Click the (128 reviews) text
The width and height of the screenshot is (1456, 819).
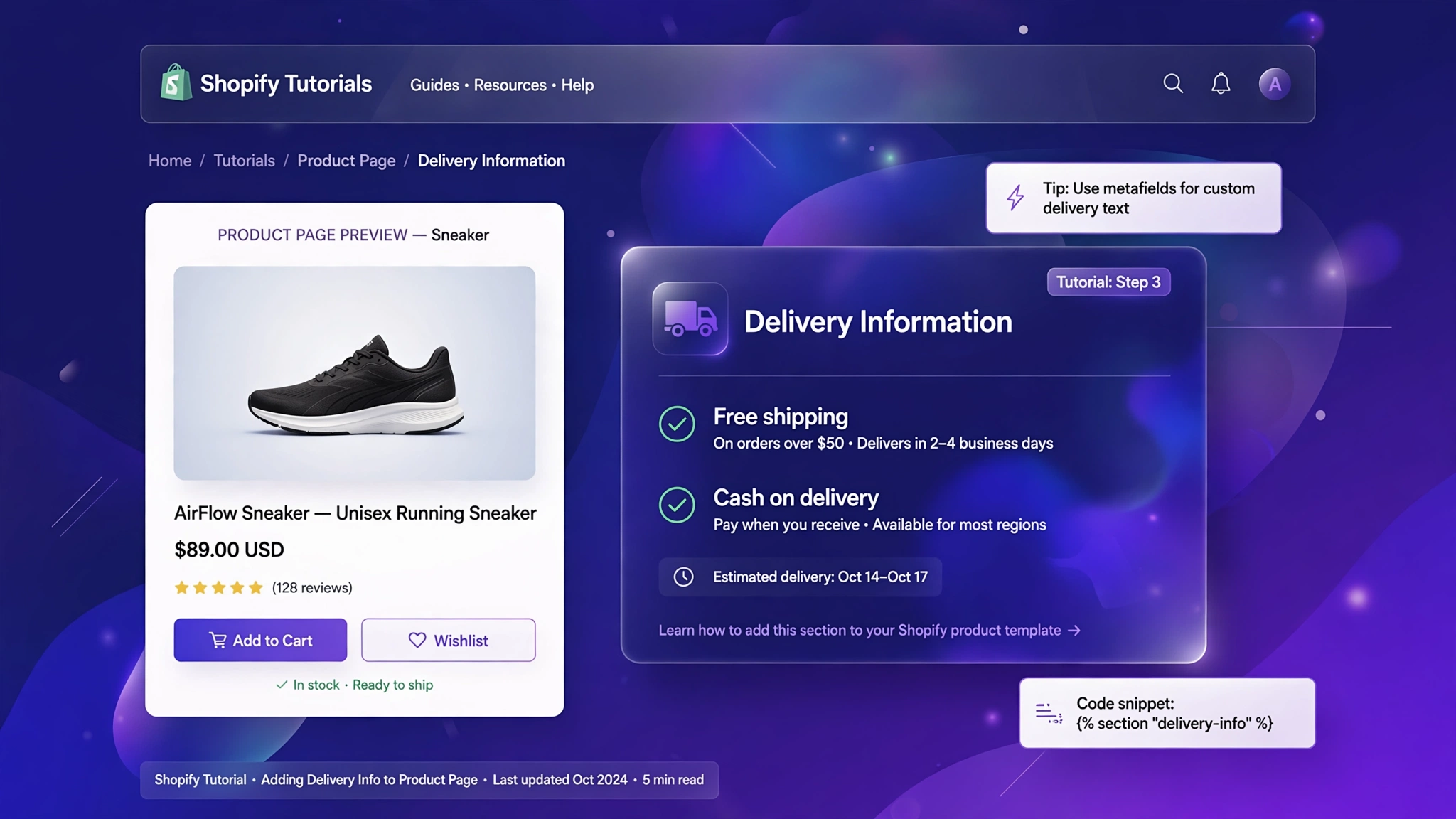coord(312,588)
